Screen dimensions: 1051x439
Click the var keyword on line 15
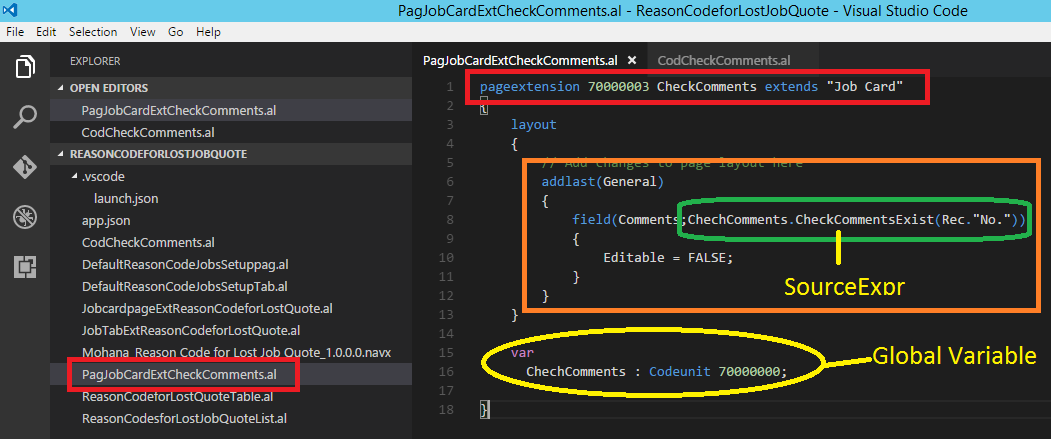[x=522, y=352]
